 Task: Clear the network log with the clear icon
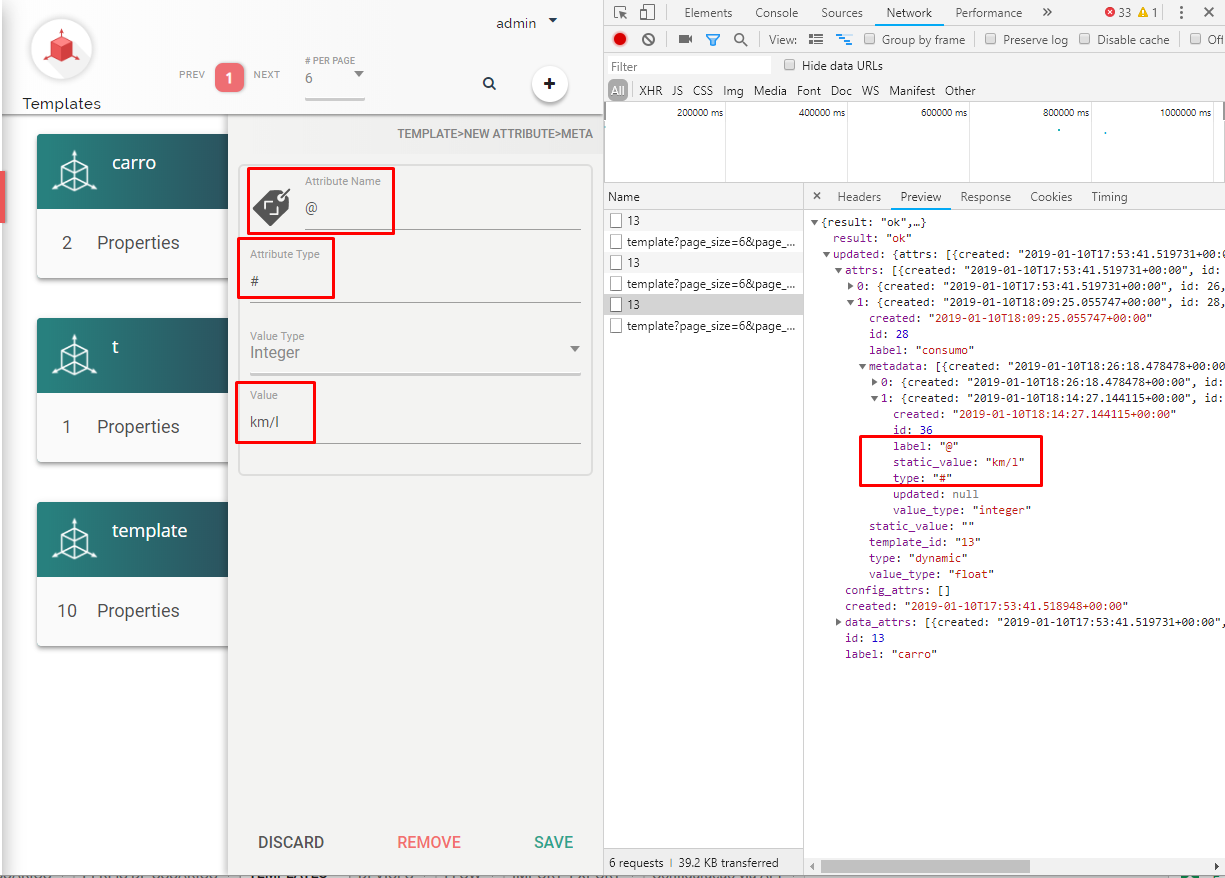tap(648, 40)
